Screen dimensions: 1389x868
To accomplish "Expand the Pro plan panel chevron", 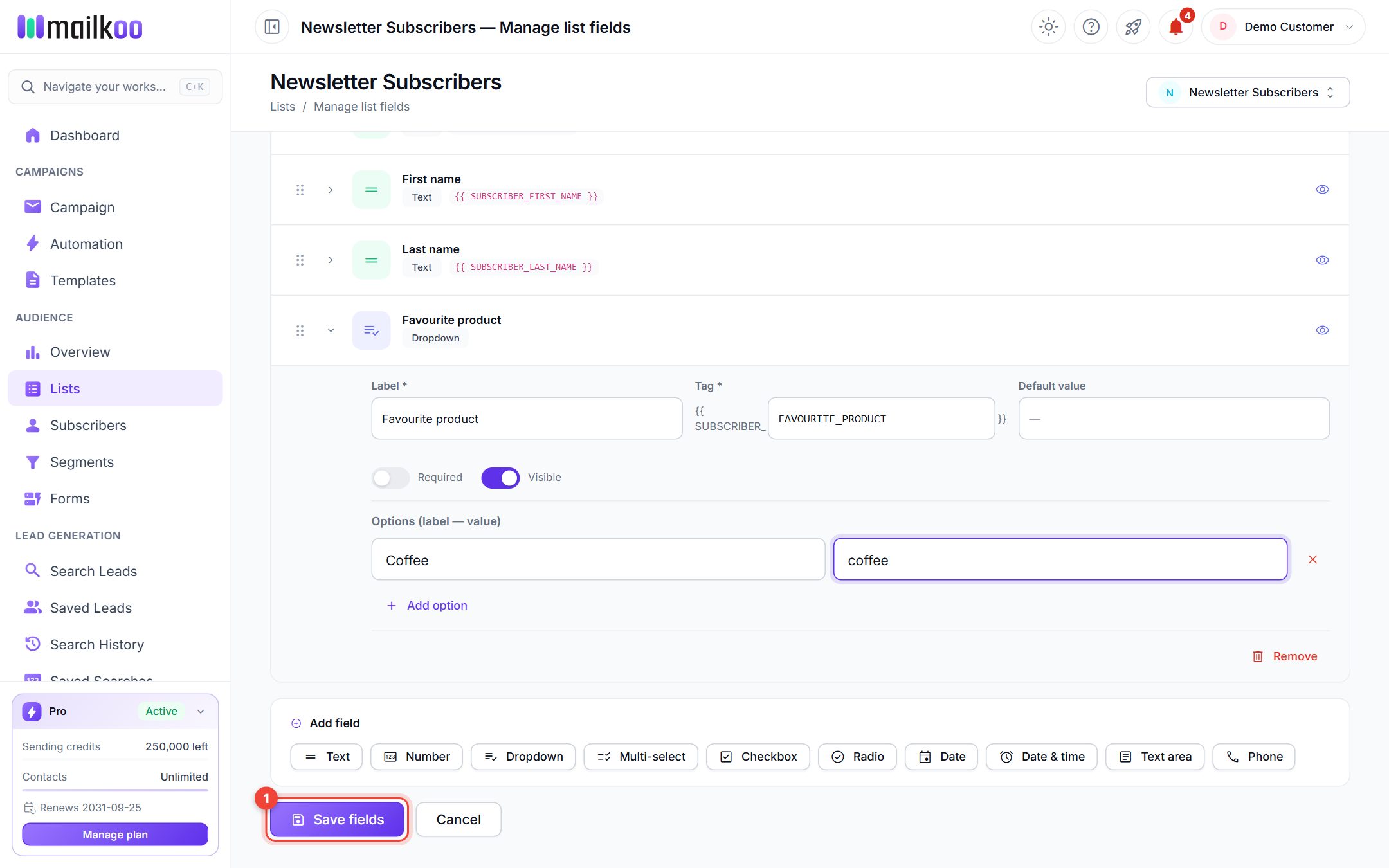I will pyautogui.click(x=201, y=711).
